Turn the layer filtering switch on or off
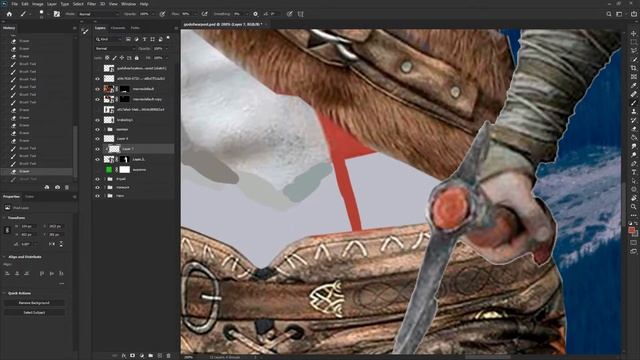Screen dimensions: 640x360 [168, 38]
